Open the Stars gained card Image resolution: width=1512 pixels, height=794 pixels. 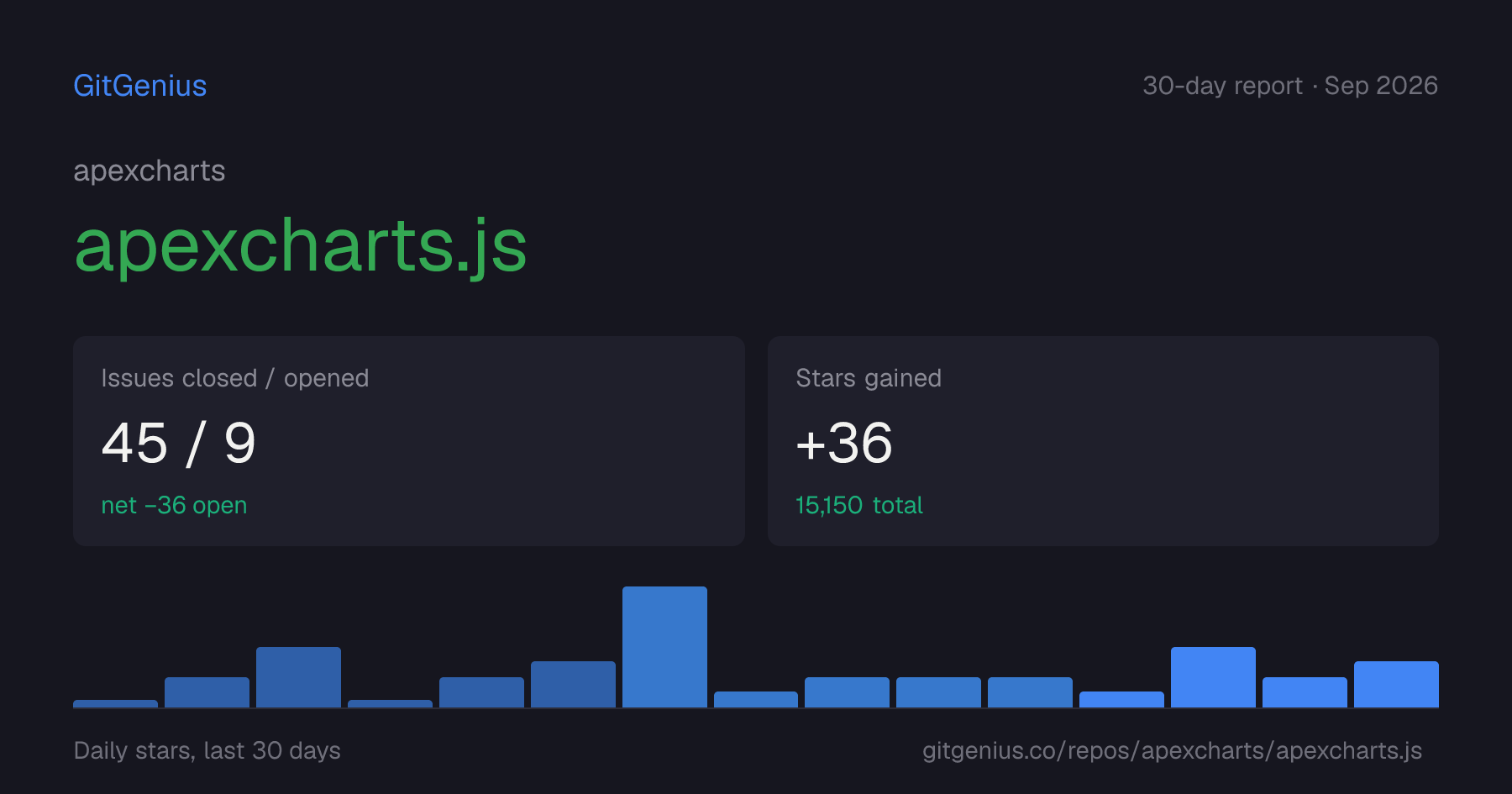[x=1103, y=441]
